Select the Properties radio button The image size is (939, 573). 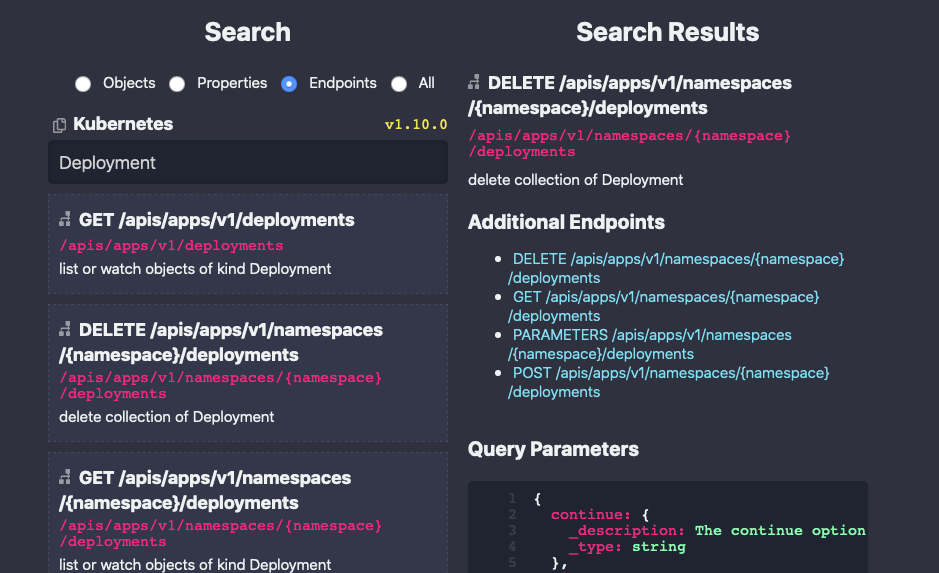point(177,84)
